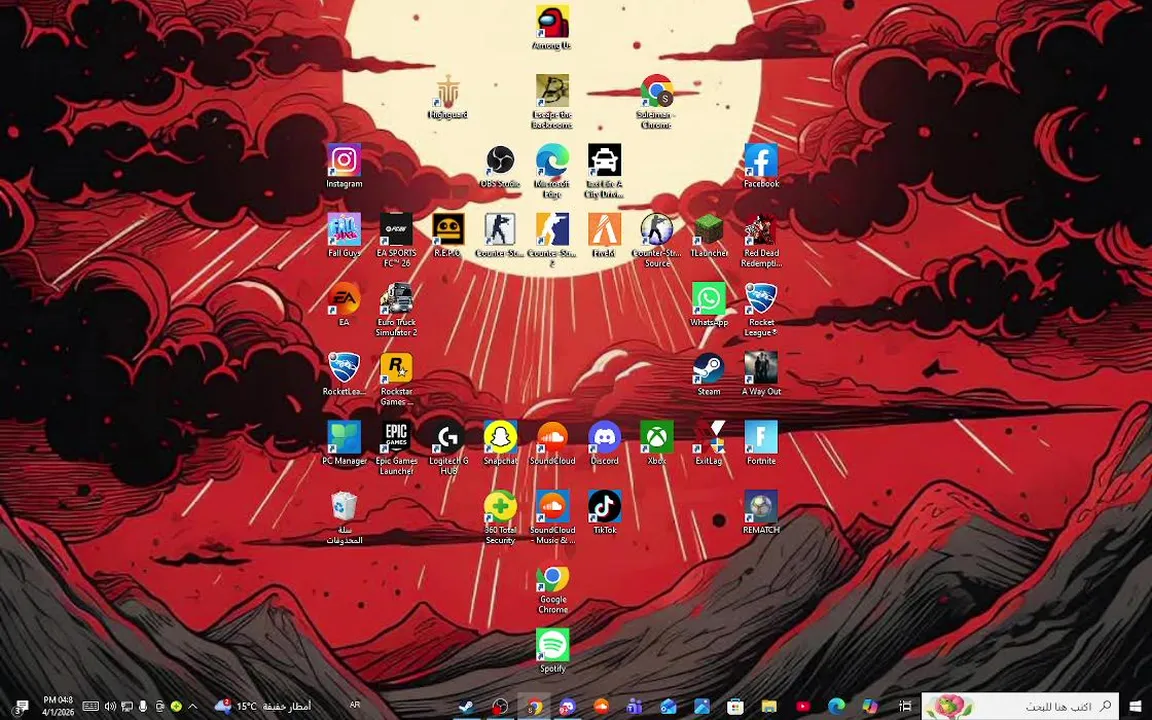Open the WhatsApp desktop shortcut

pyautogui.click(x=709, y=304)
